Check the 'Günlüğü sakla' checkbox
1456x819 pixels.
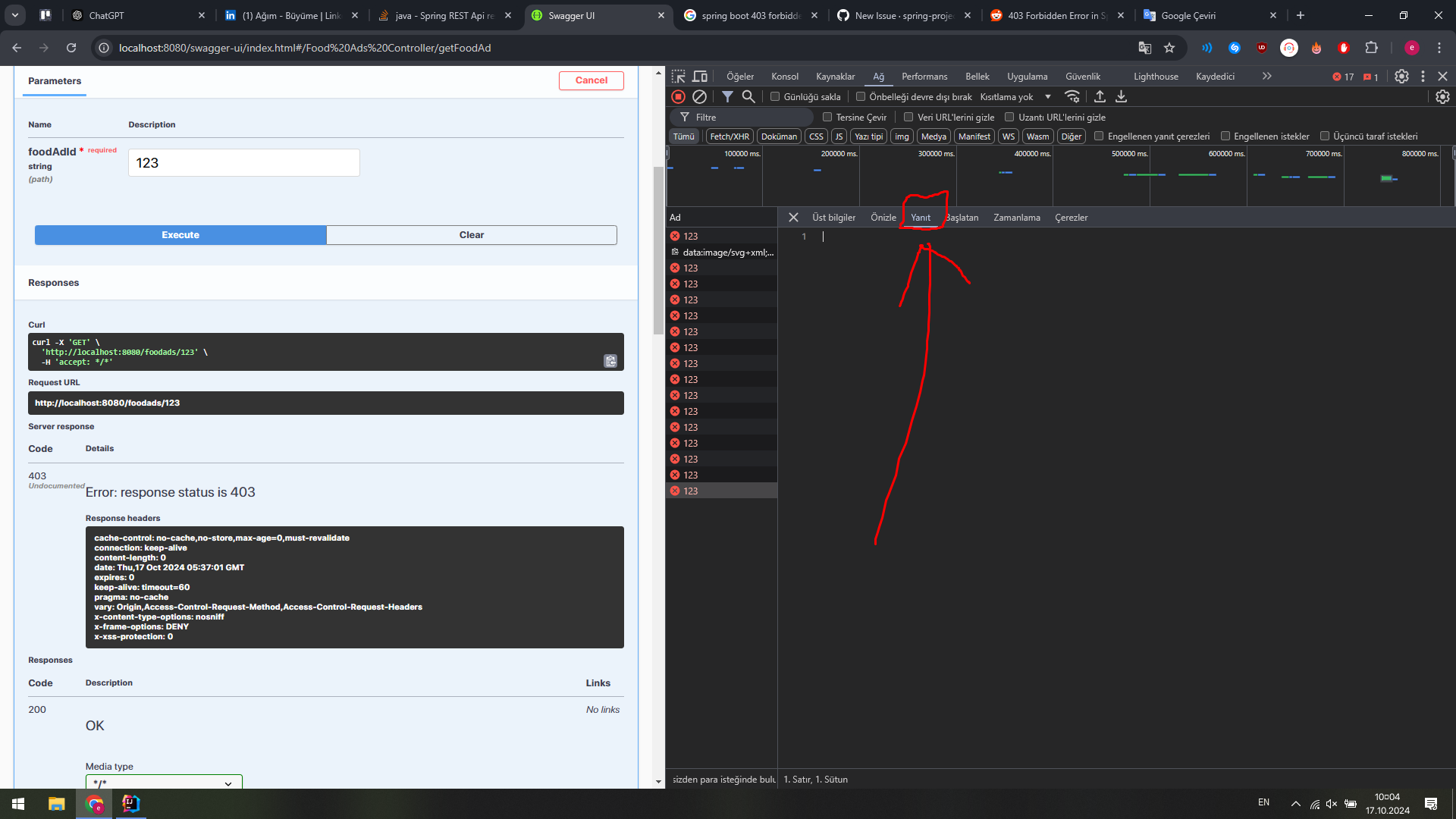tap(775, 96)
